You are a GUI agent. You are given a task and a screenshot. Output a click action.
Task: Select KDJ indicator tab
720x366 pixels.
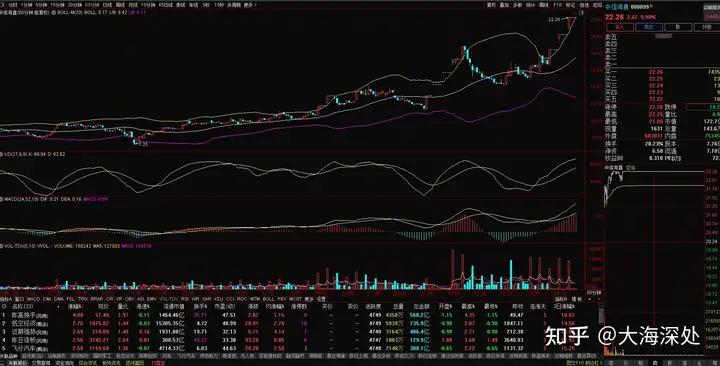[219, 298]
